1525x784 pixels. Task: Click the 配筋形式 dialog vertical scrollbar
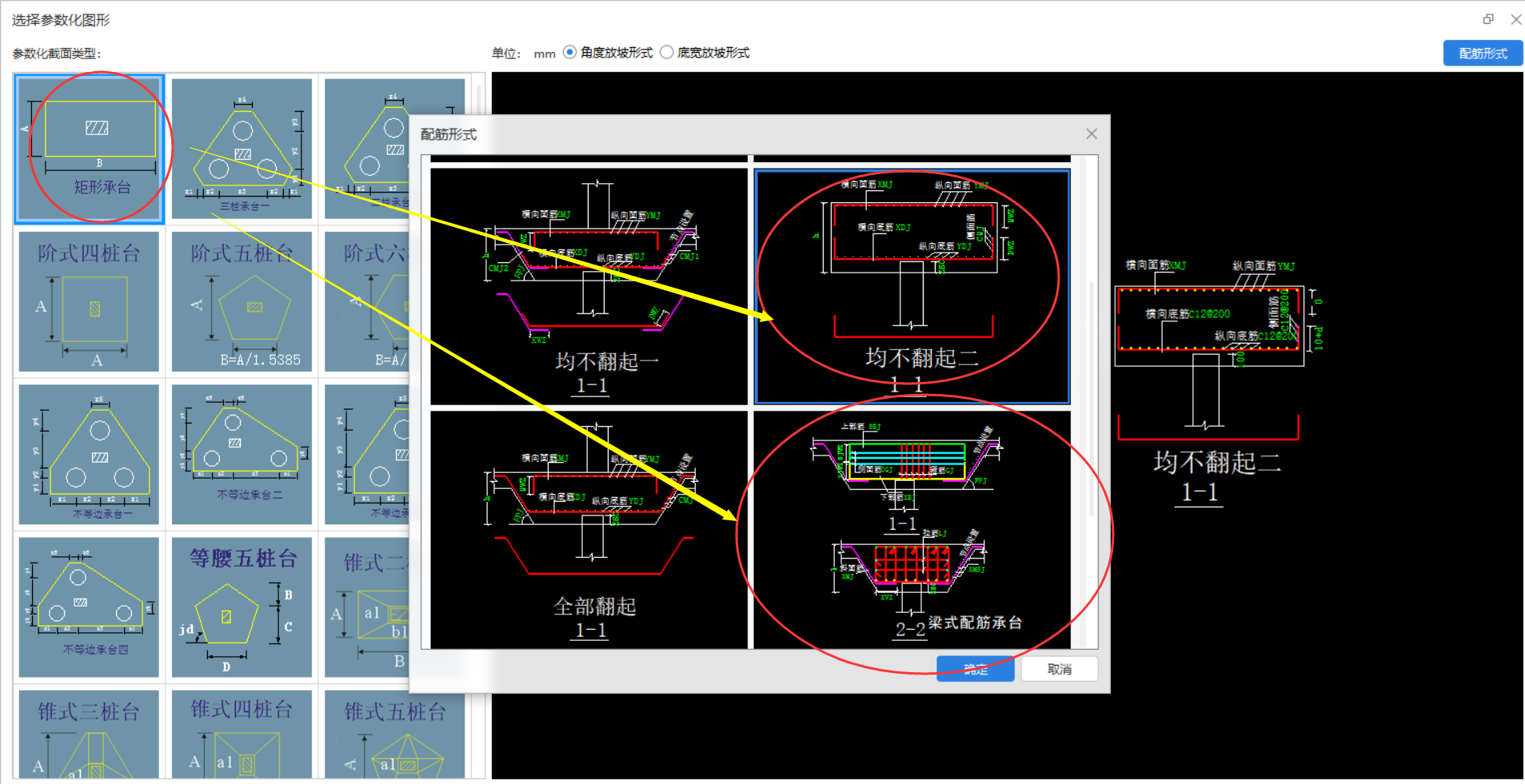click(x=1092, y=400)
